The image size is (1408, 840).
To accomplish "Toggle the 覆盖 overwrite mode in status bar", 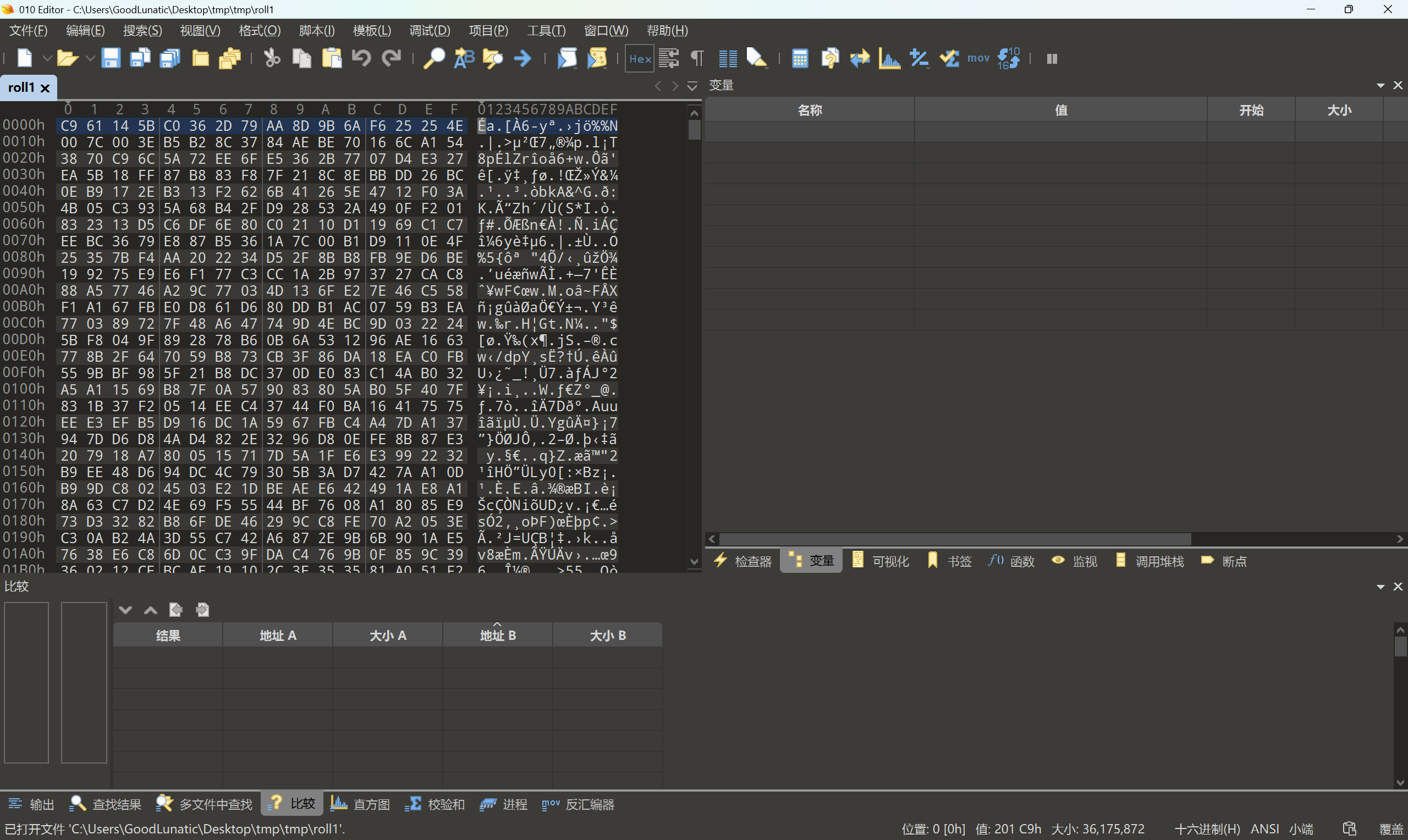I will [1390, 829].
